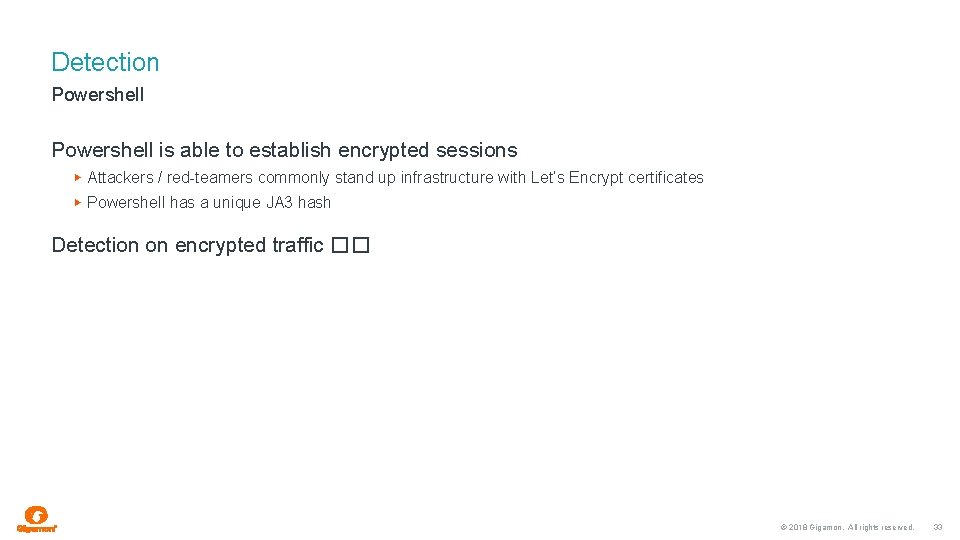
Task: Select the first empty square after traffic
Action: (340, 246)
